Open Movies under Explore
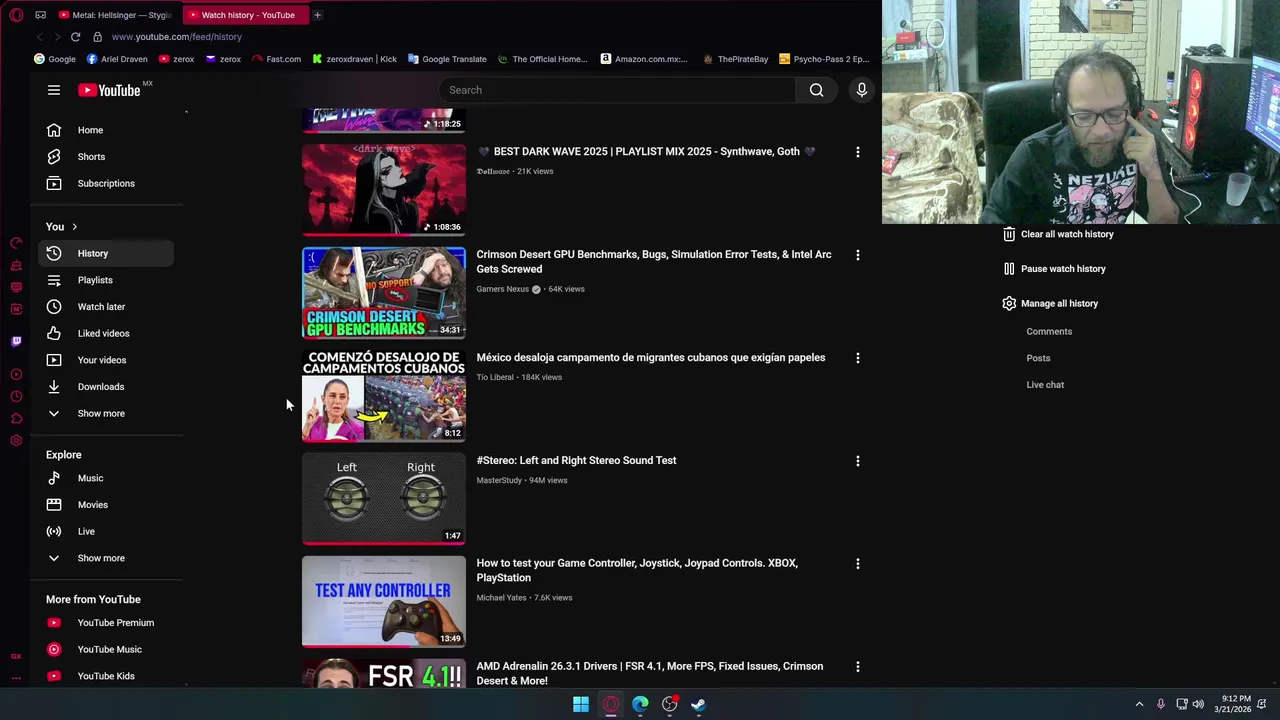 coord(106,505)
